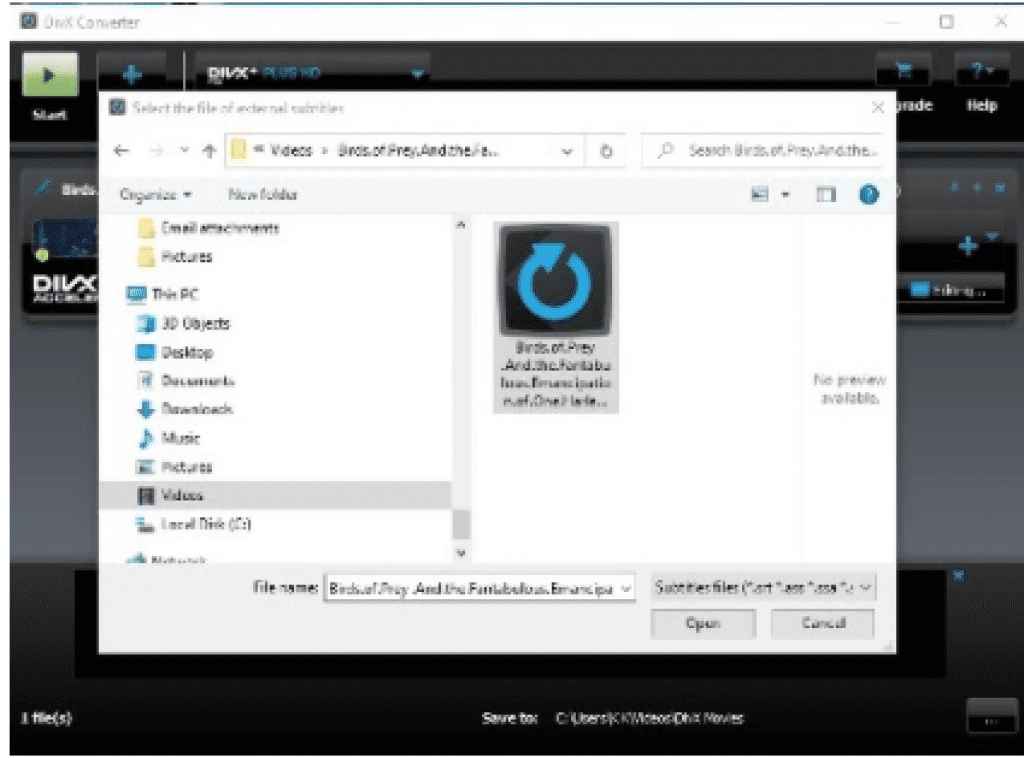This screenshot has height=758, width=1024.
Task: Toggle the preview pane
Action: (x=826, y=194)
